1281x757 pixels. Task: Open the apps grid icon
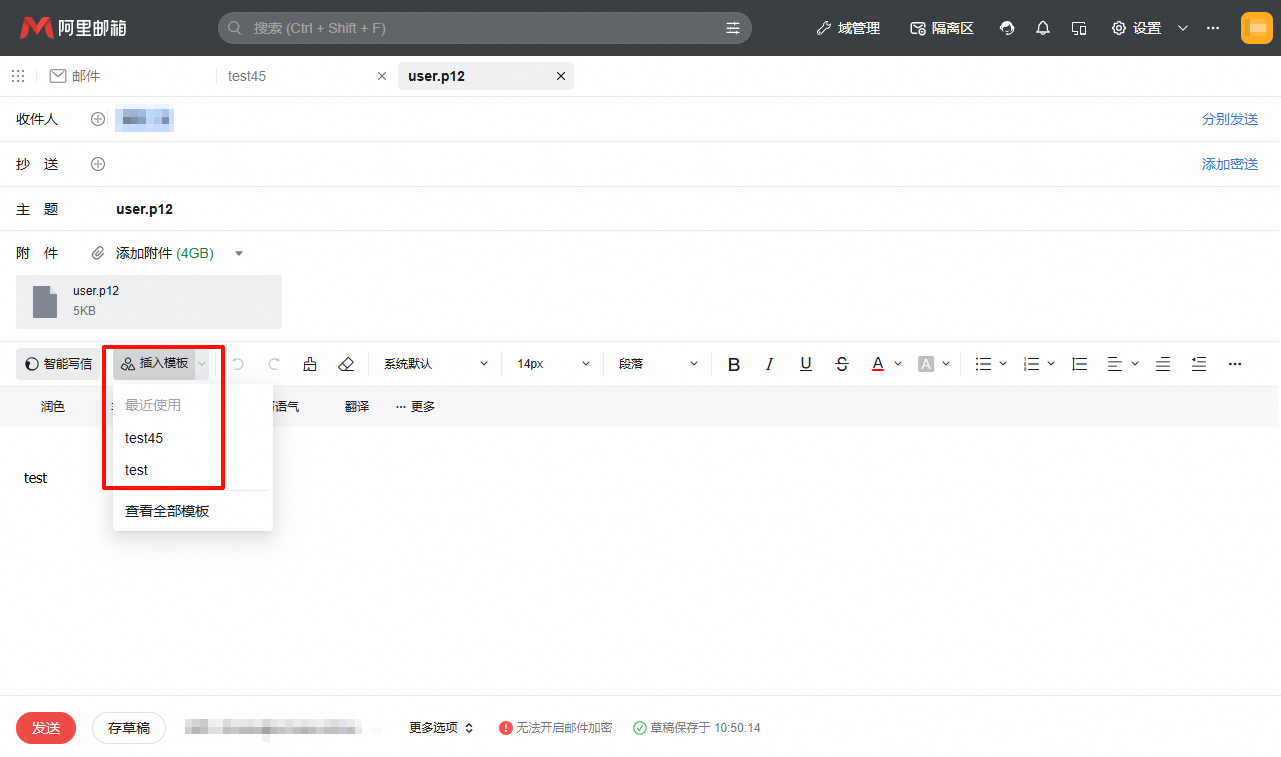point(18,76)
